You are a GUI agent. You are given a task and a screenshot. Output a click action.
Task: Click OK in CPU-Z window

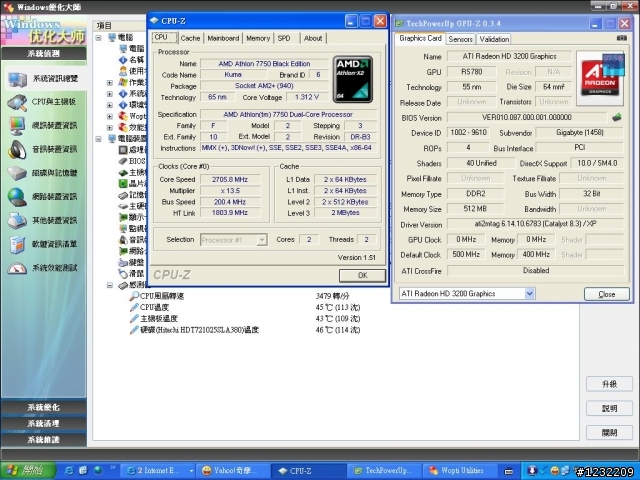pos(362,276)
